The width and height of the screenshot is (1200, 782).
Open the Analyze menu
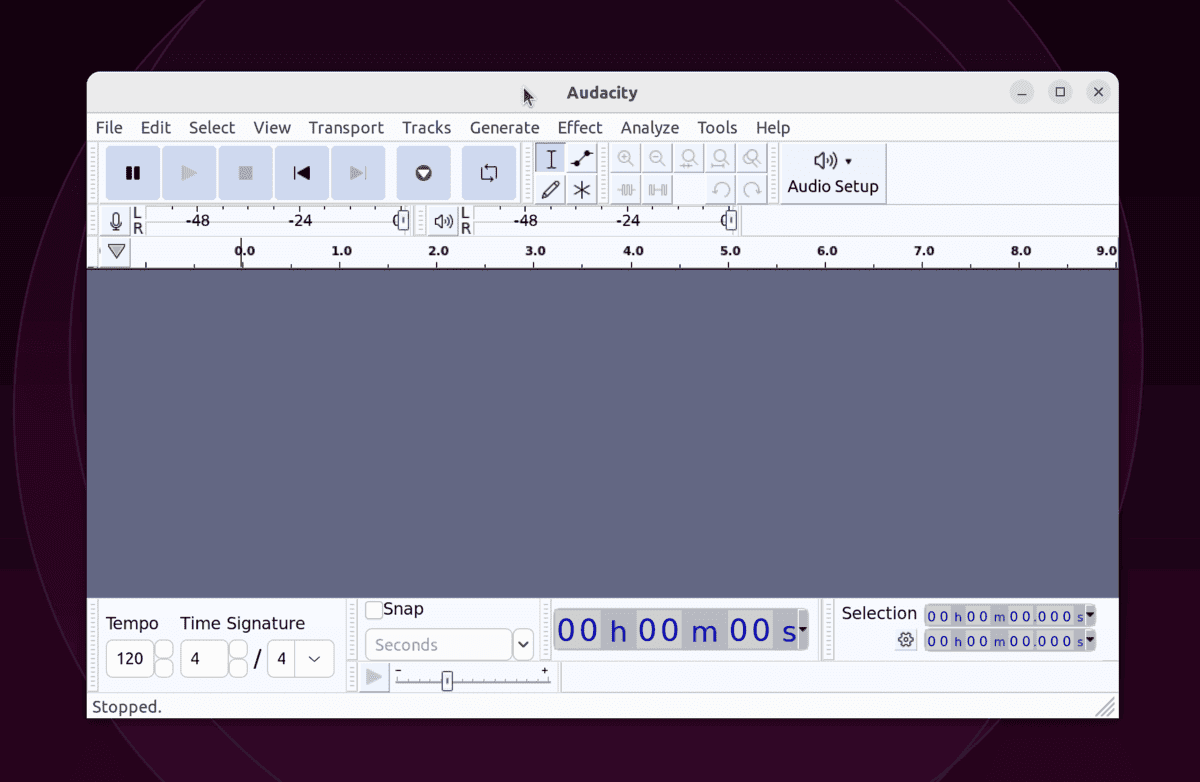click(x=650, y=128)
